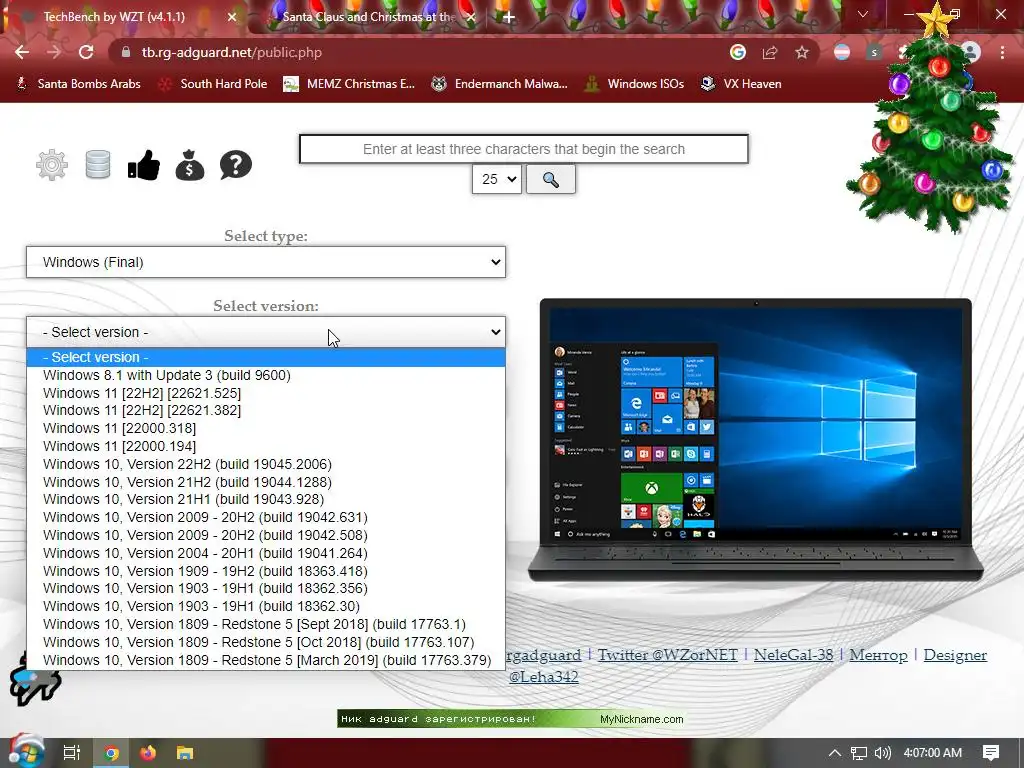The image size is (1024, 768).
Task: Select Windows 10 2004 build 19041.264
Action: (266, 553)
